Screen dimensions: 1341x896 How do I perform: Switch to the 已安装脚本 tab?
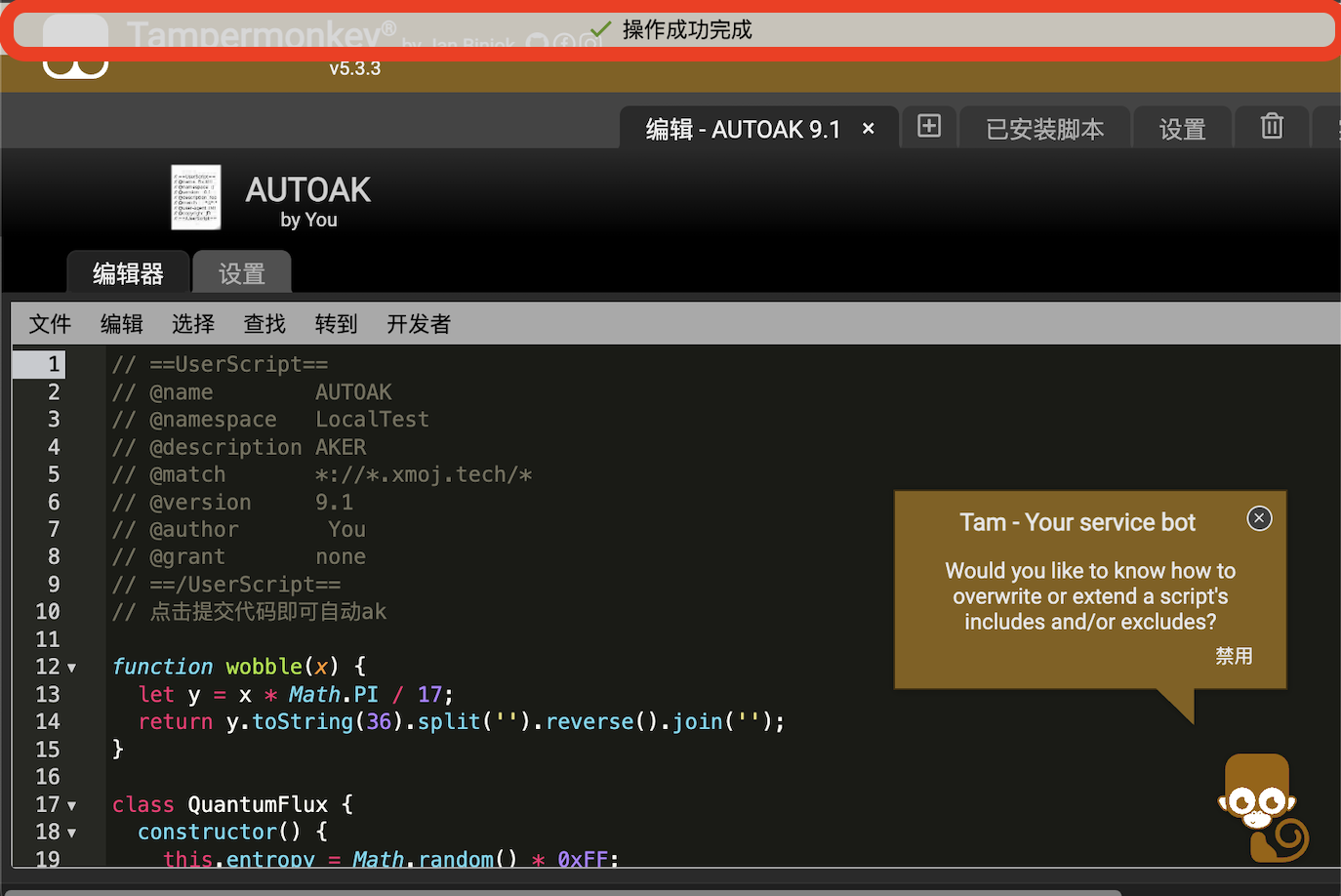[1044, 129]
